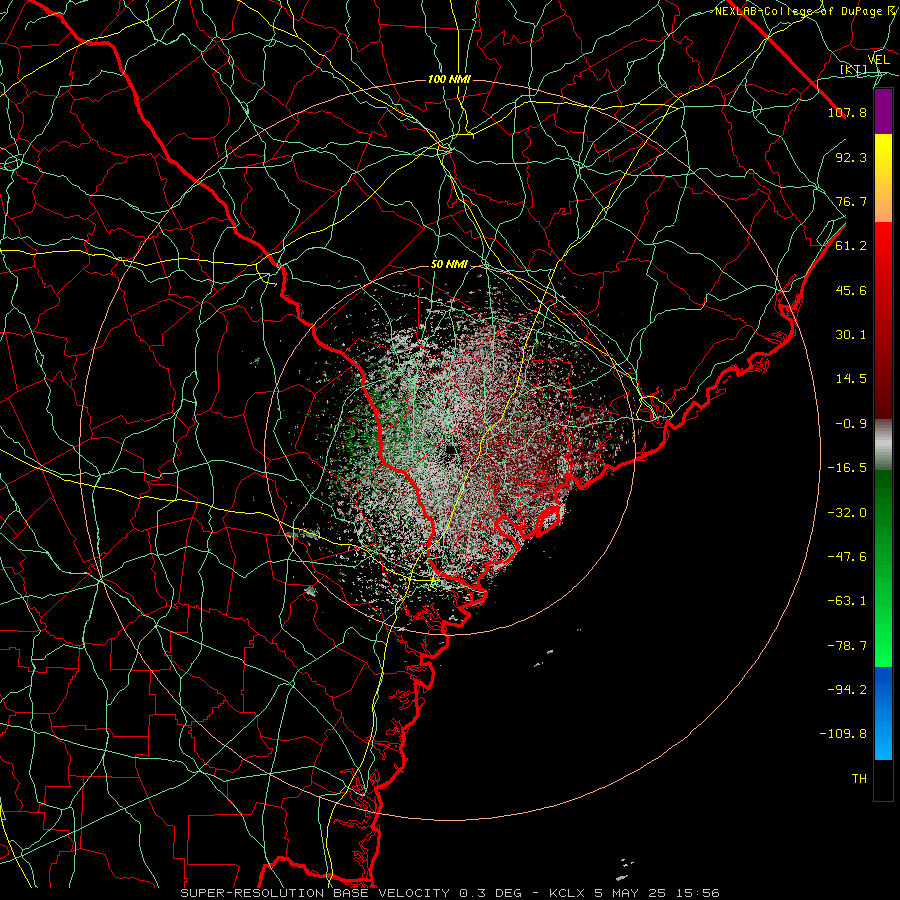Click the purple segment of the color bar
900x900 pixels.
pos(883,111)
